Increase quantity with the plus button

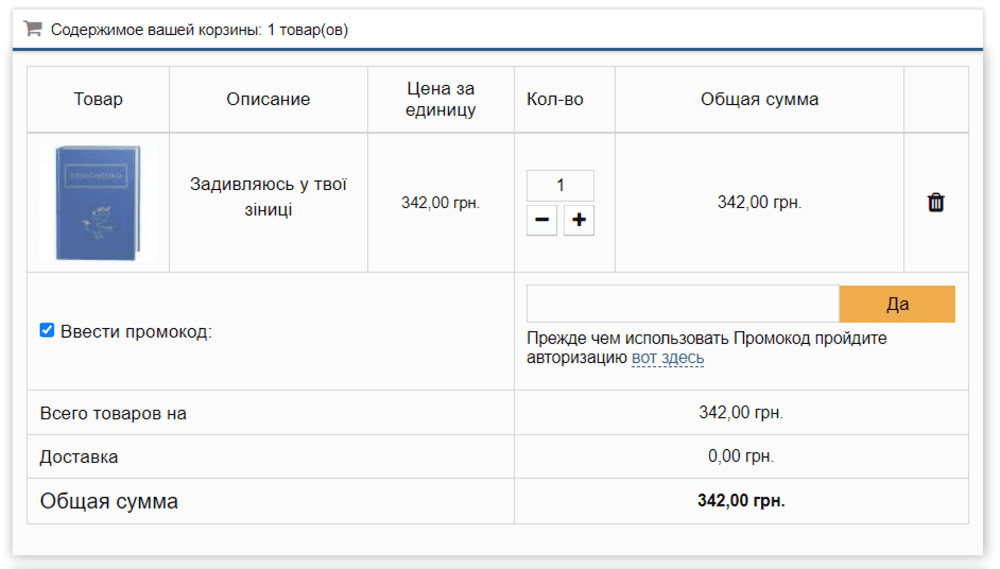click(578, 220)
